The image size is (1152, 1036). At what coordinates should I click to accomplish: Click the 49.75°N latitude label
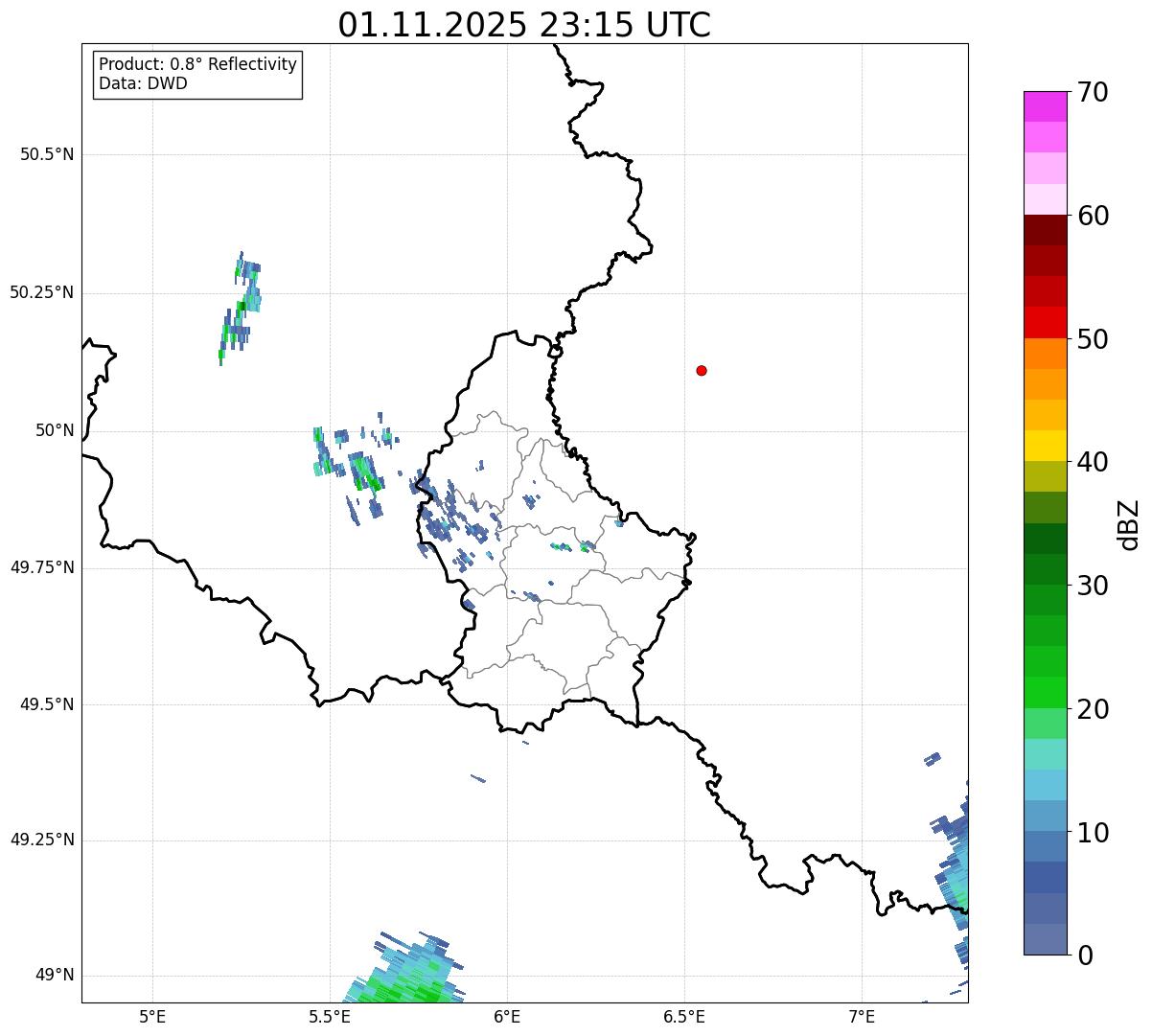41,567
